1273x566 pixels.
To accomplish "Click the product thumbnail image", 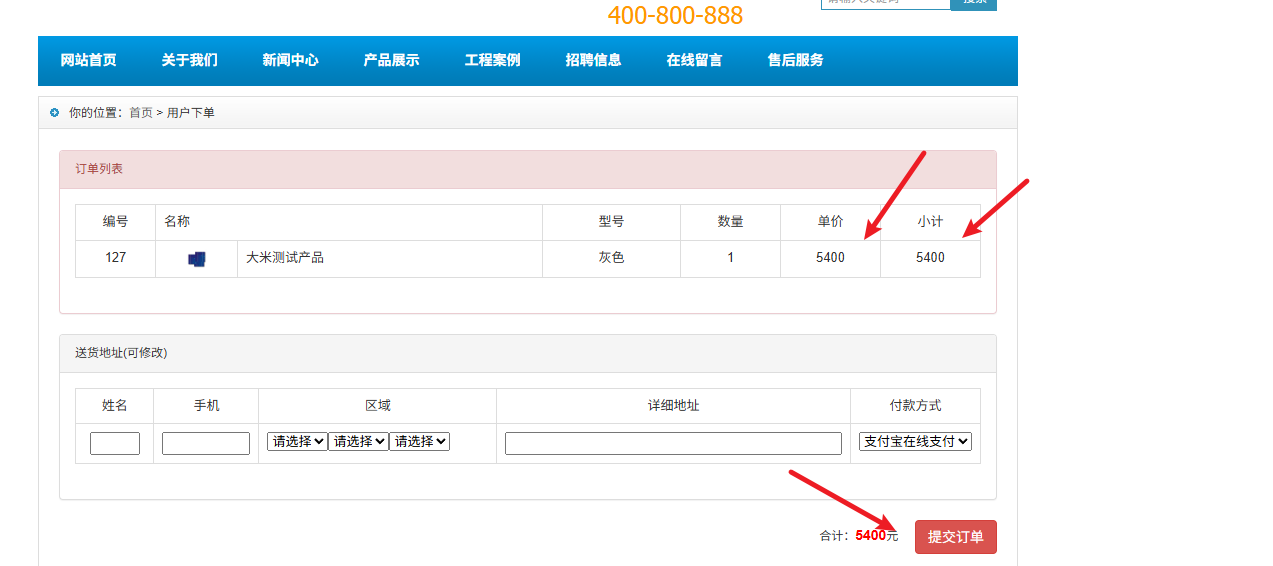I will 197,259.
